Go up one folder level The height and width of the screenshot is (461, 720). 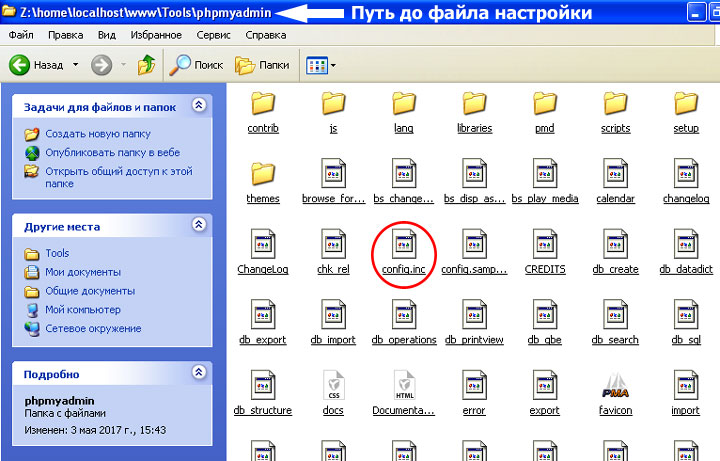(x=146, y=65)
